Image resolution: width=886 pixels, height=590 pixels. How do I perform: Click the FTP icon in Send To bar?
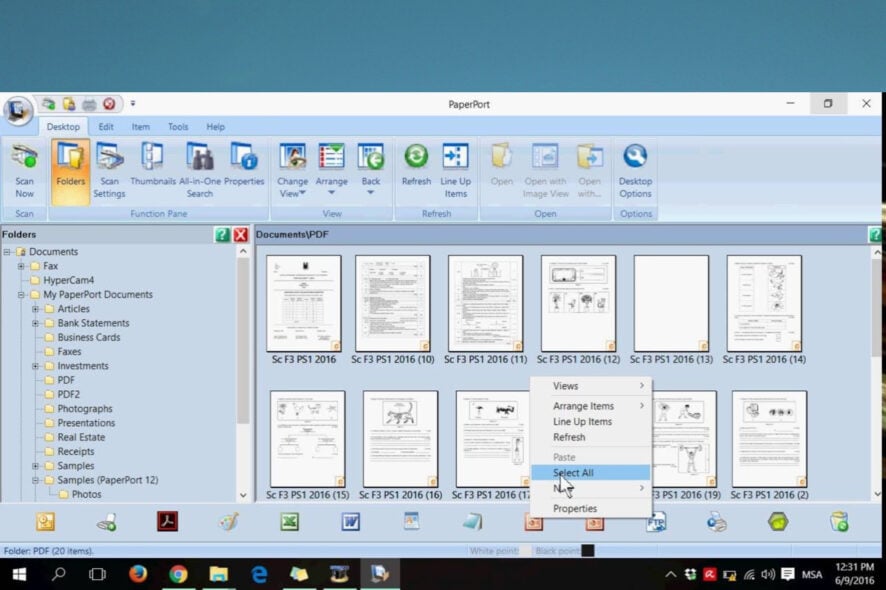(x=656, y=521)
